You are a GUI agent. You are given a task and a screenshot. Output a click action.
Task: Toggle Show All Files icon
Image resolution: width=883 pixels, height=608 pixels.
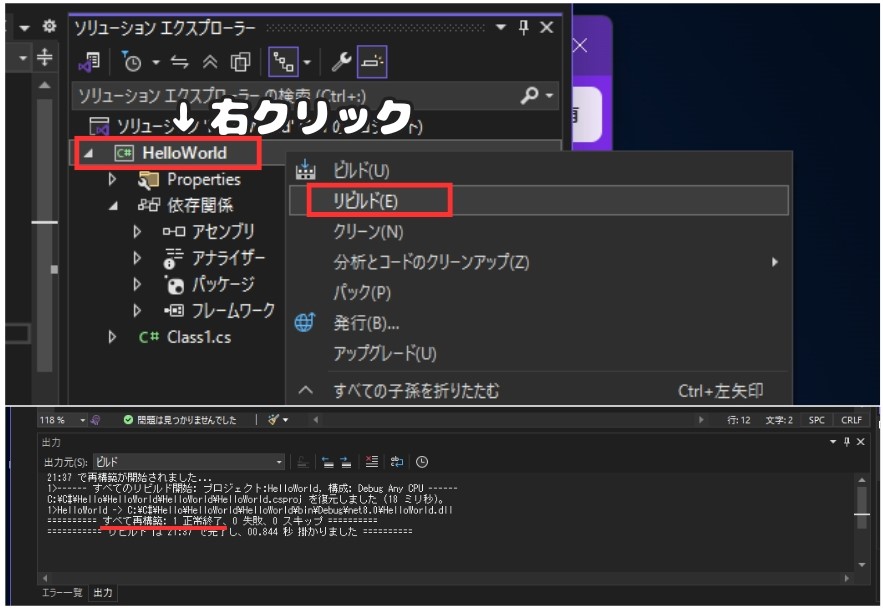[240, 62]
